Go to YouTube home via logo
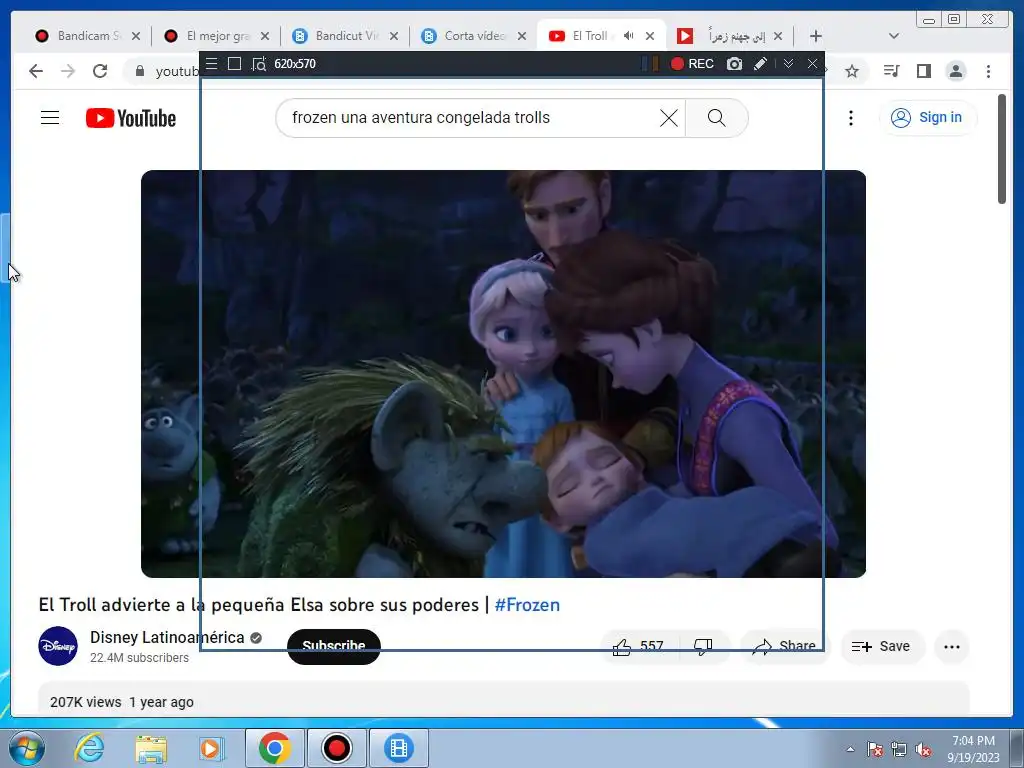This screenshot has width=1024, height=768. coord(131,118)
